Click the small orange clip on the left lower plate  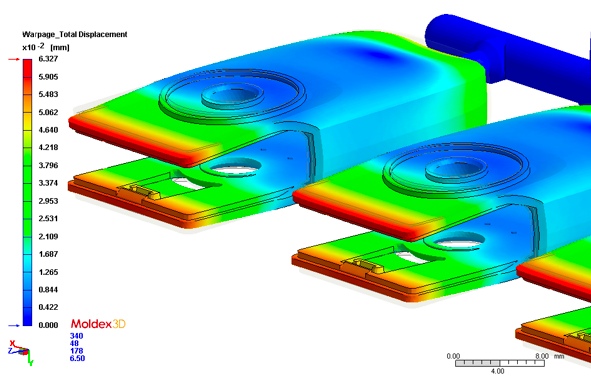[144, 192]
